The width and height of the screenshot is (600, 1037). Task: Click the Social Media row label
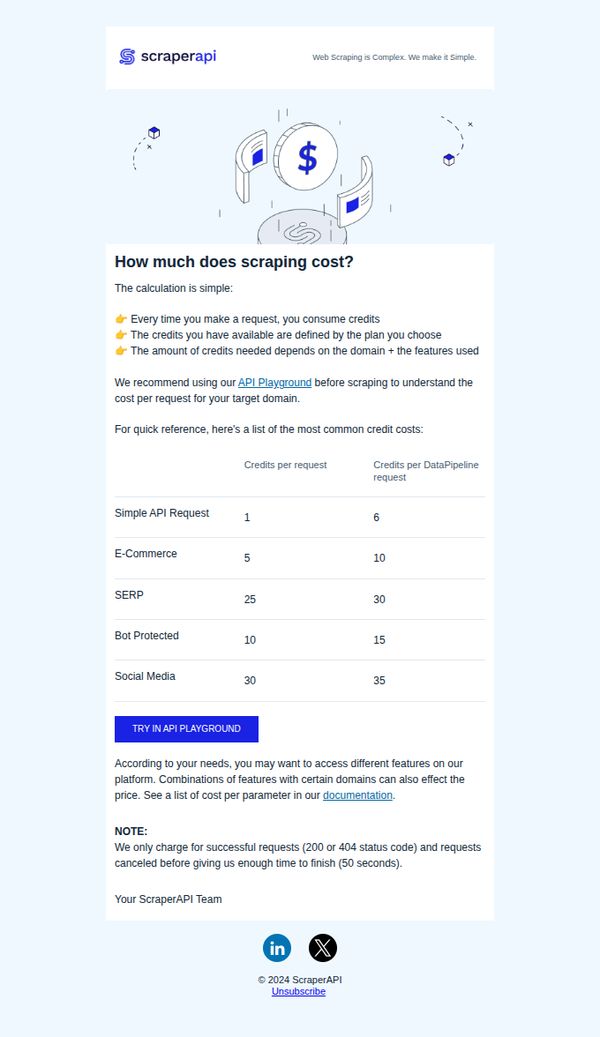point(145,676)
